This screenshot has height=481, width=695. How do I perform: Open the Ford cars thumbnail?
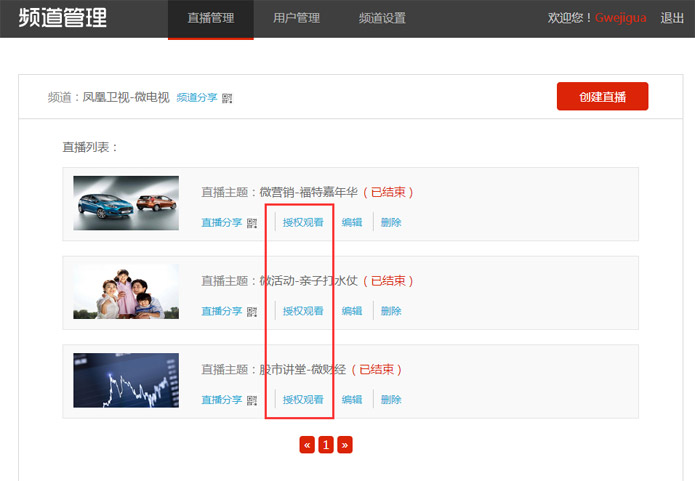pos(126,203)
